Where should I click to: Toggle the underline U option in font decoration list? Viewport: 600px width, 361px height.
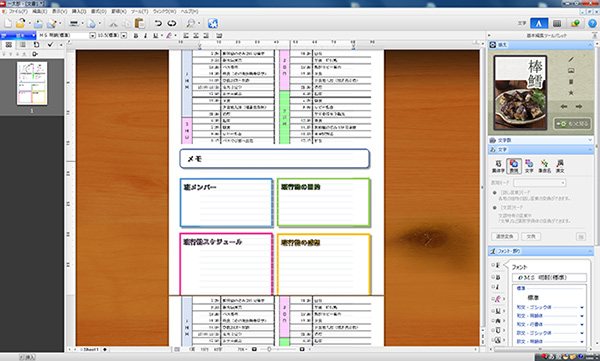pos(497,311)
